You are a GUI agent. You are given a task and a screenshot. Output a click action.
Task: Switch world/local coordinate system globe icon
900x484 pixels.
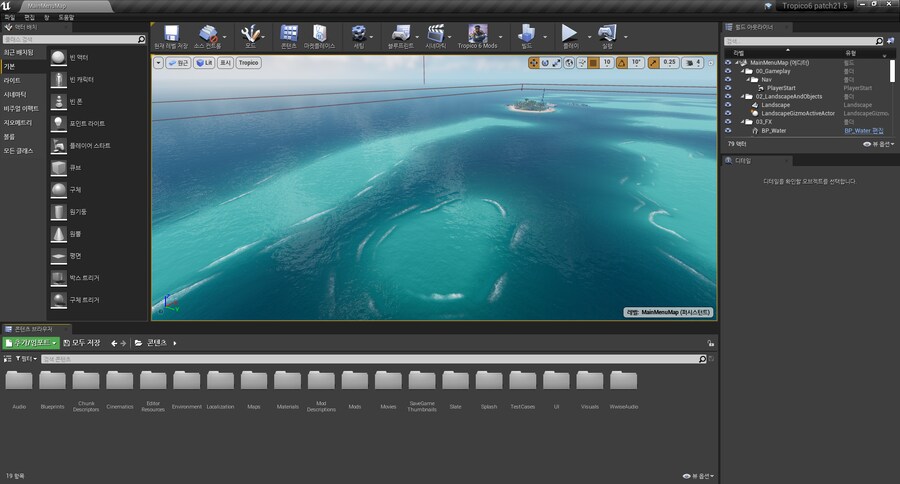point(569,63)
